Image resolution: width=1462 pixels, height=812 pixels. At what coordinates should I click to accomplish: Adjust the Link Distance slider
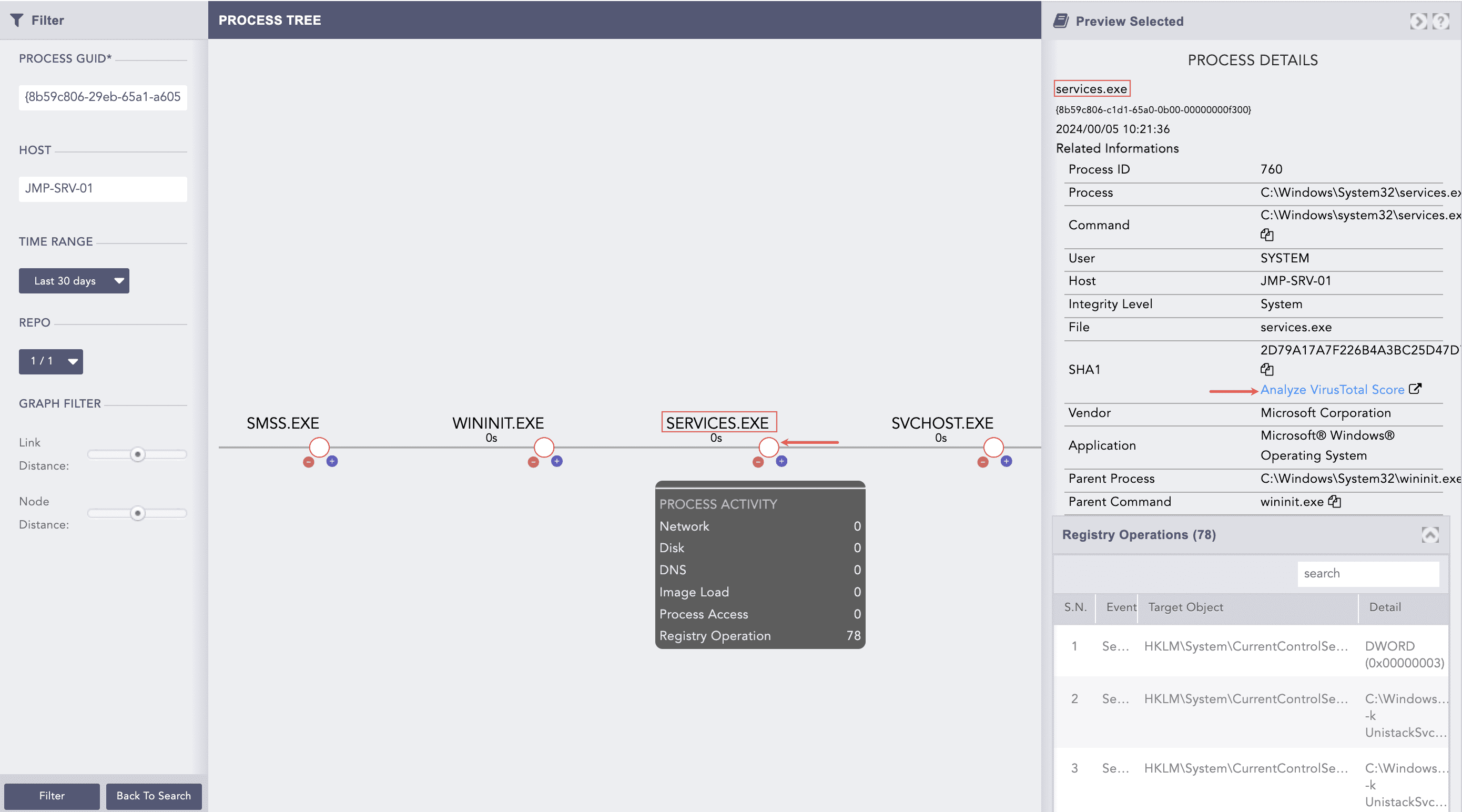[137, 454]
